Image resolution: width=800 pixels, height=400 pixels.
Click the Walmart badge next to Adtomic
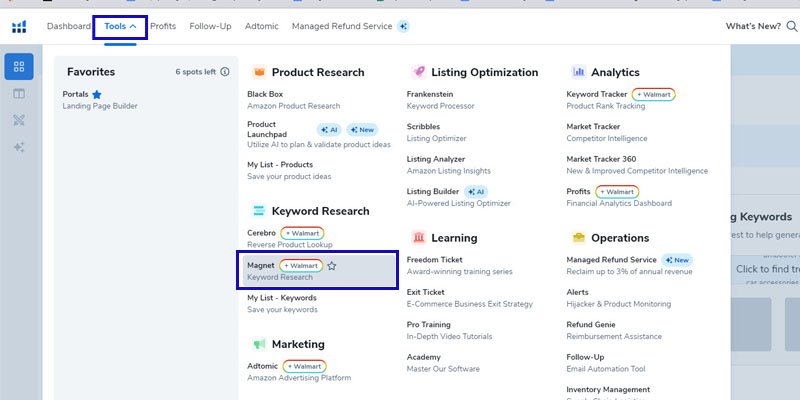click(x=305, y=366)
